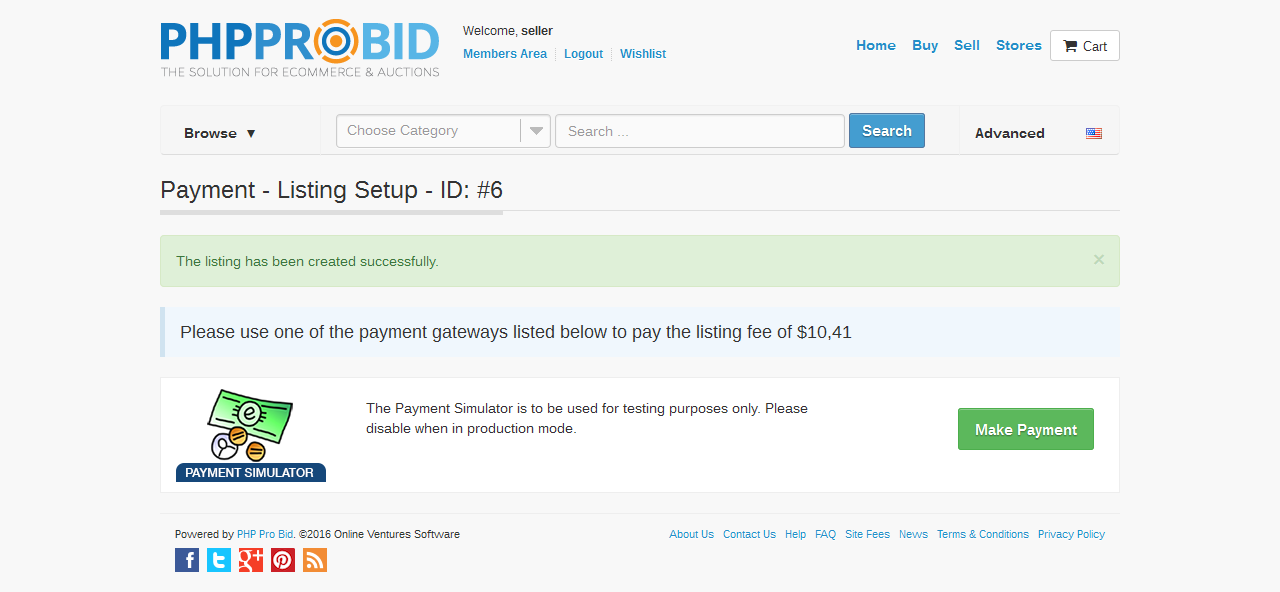Viewport: 1280px width, 592px height.
Task: Click the Twitter social icon
Action: [219, 560]
